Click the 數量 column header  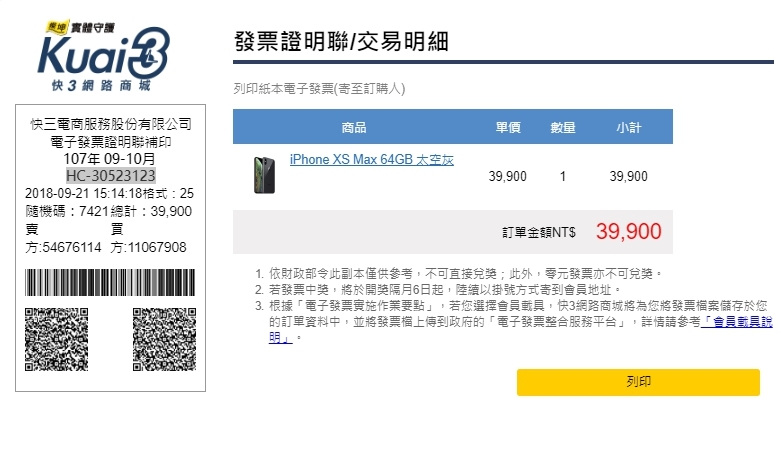[x=563, y=127]
